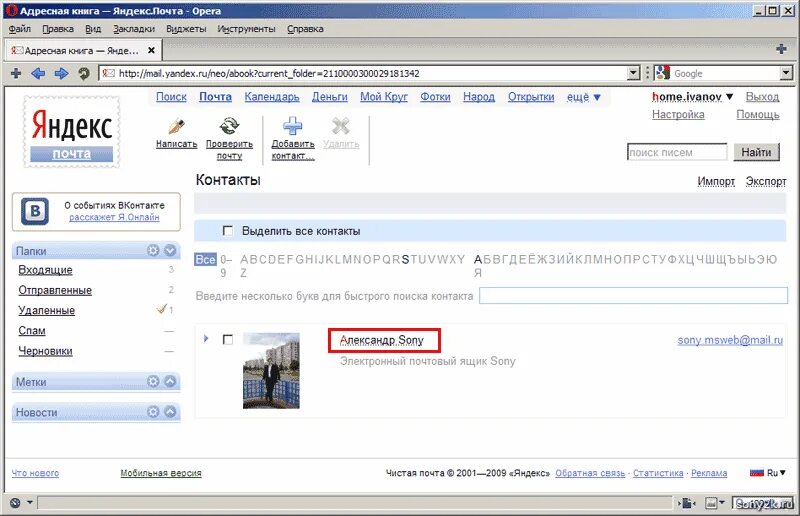
Task: Click the status bar page view icon
Action: tap(687, 504)
